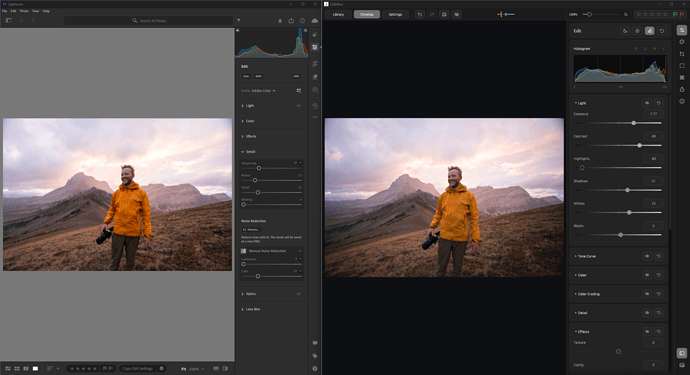690x375 pixels.
Task: Open the Lightroom View menu
Action: point(36,11)
